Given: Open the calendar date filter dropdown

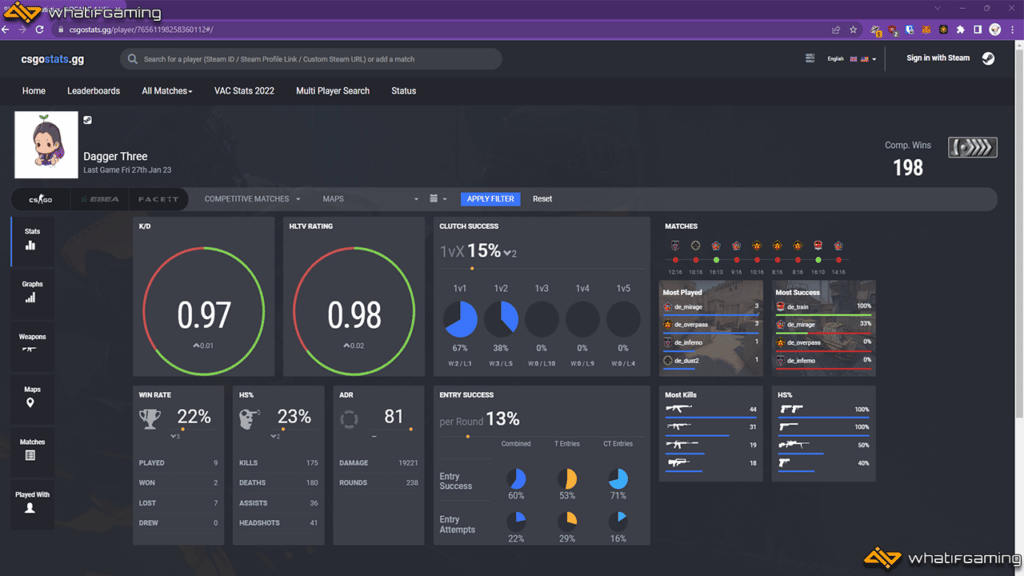Looking at the screenshot, I should [x=438, y=199].
